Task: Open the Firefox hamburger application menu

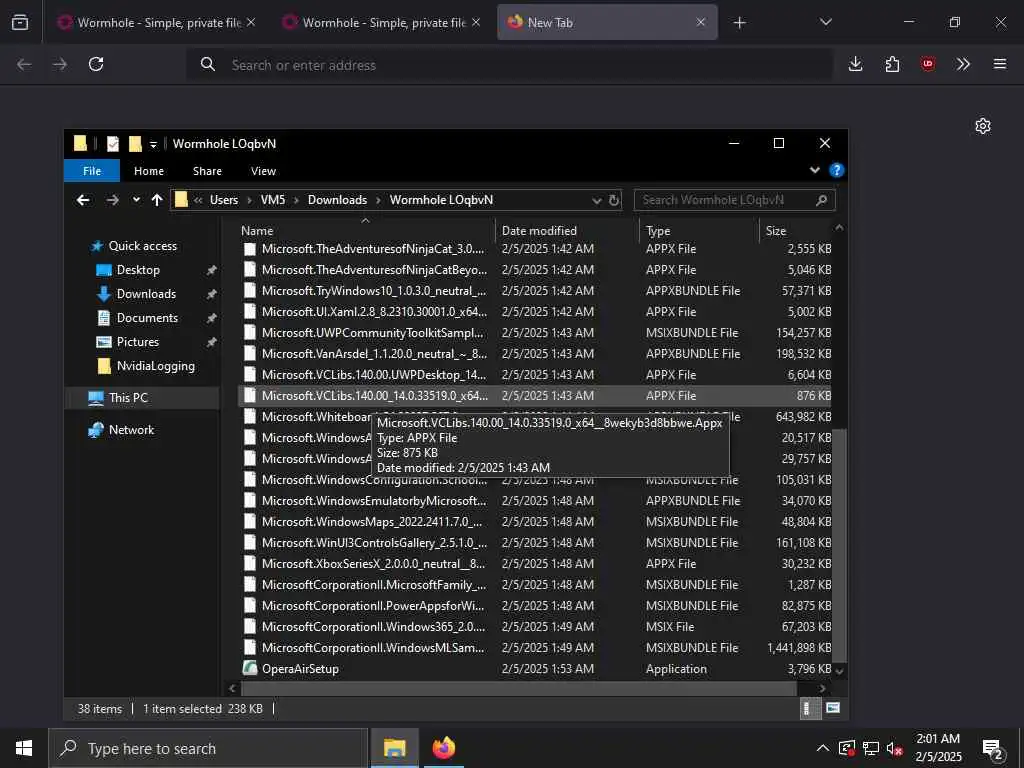Action: 1000,64
